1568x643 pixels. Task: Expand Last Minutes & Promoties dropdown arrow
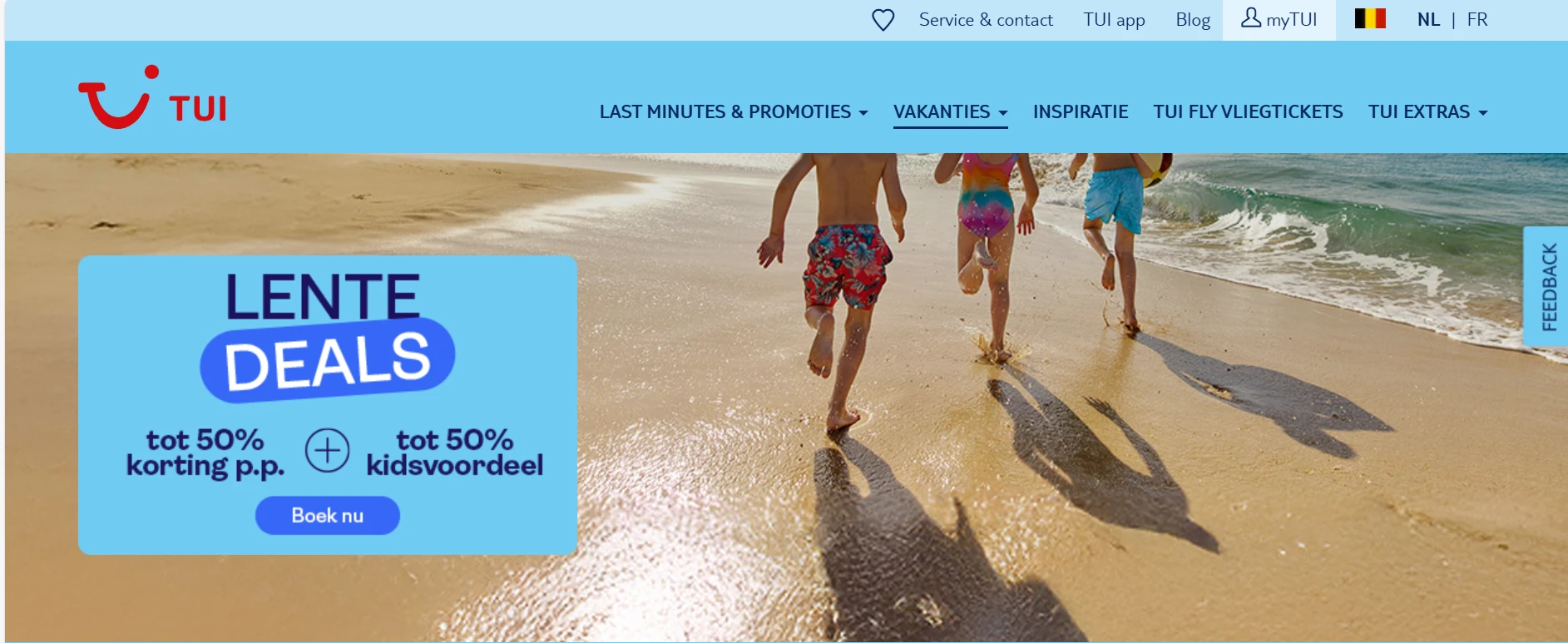coord(863,113)
